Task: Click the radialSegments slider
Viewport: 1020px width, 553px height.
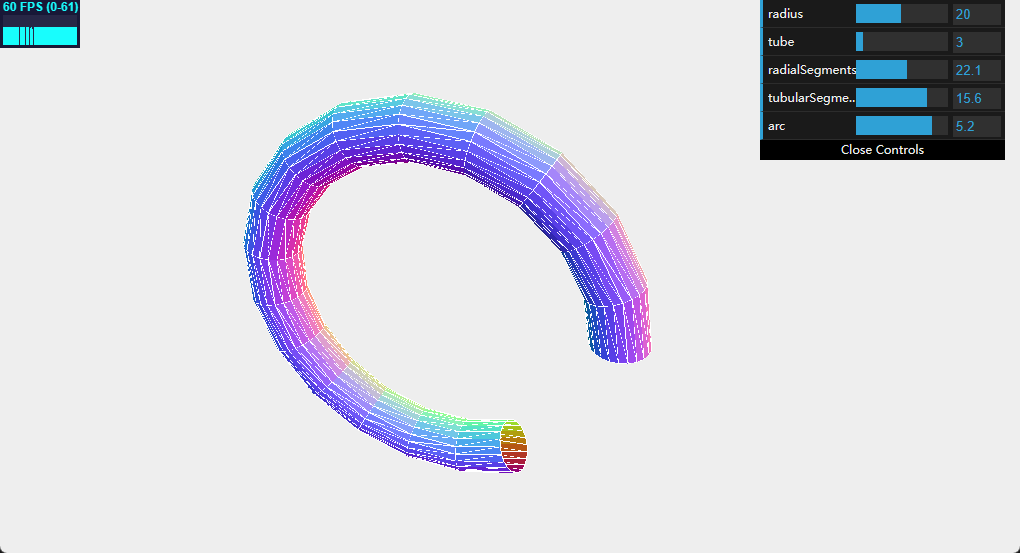Action: 901,70
